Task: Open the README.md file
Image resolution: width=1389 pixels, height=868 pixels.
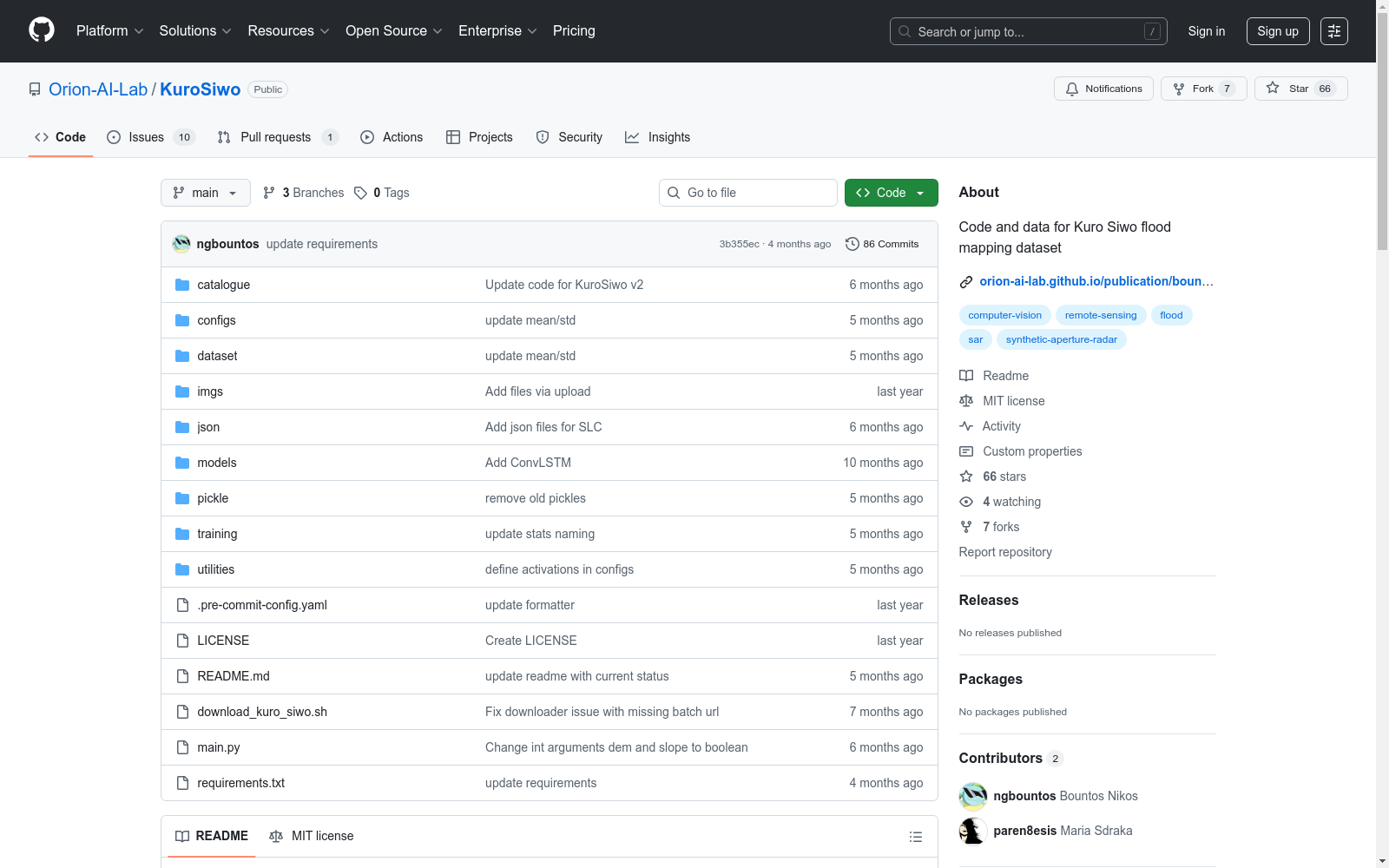Action: [234, 676]
